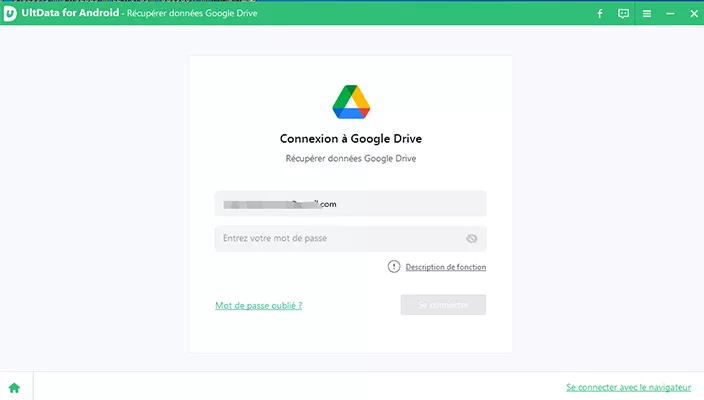Minimize the UltData window
Viewport: 704px width, 400px height.
pos(670,13)
